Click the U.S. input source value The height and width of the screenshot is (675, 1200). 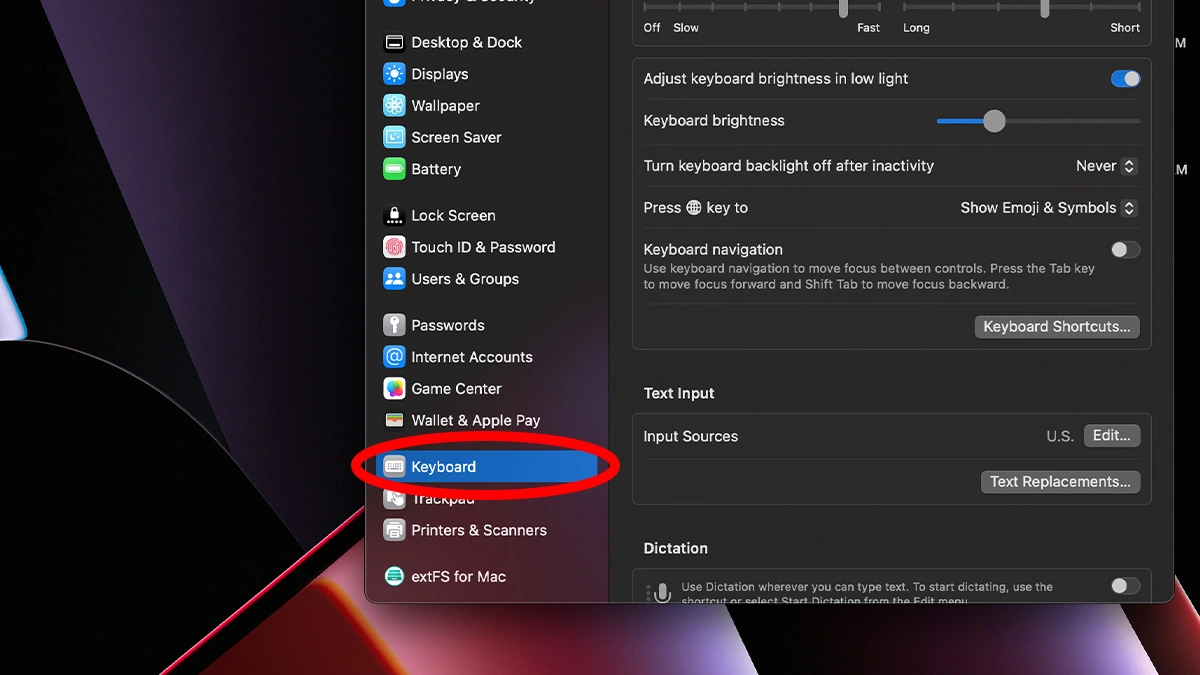(1060, 436)
